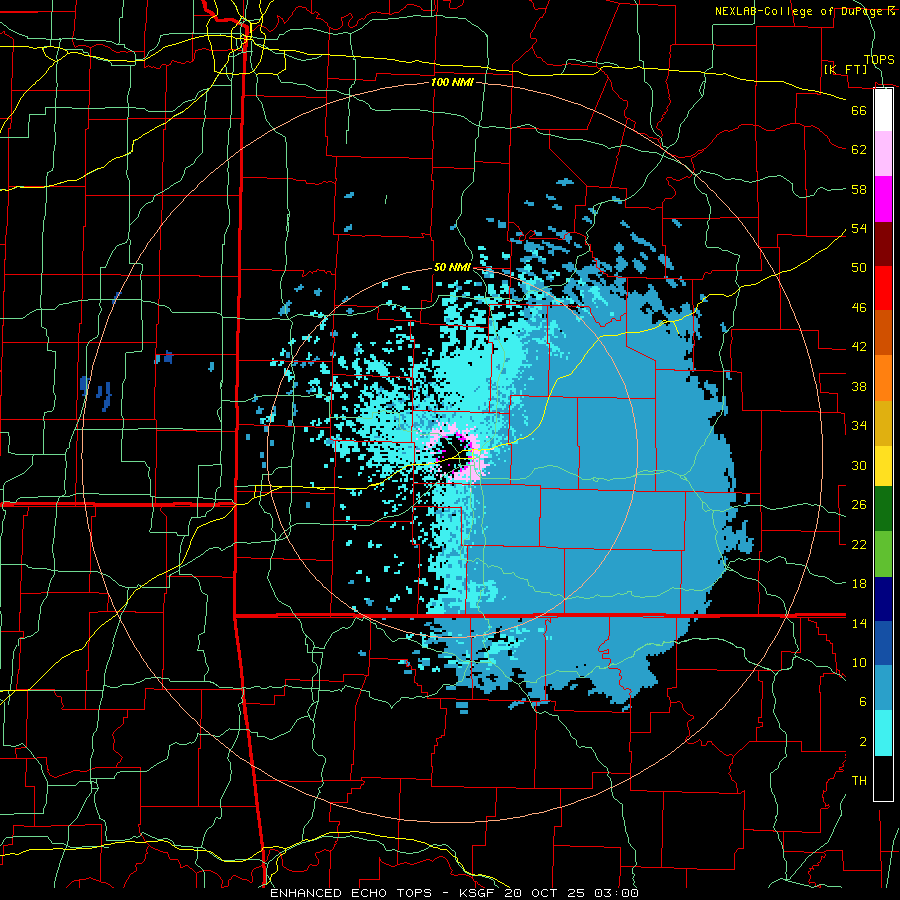Click the bright red 50 kft swatch
Screen dimensions: 900x900
coord(883,288)
